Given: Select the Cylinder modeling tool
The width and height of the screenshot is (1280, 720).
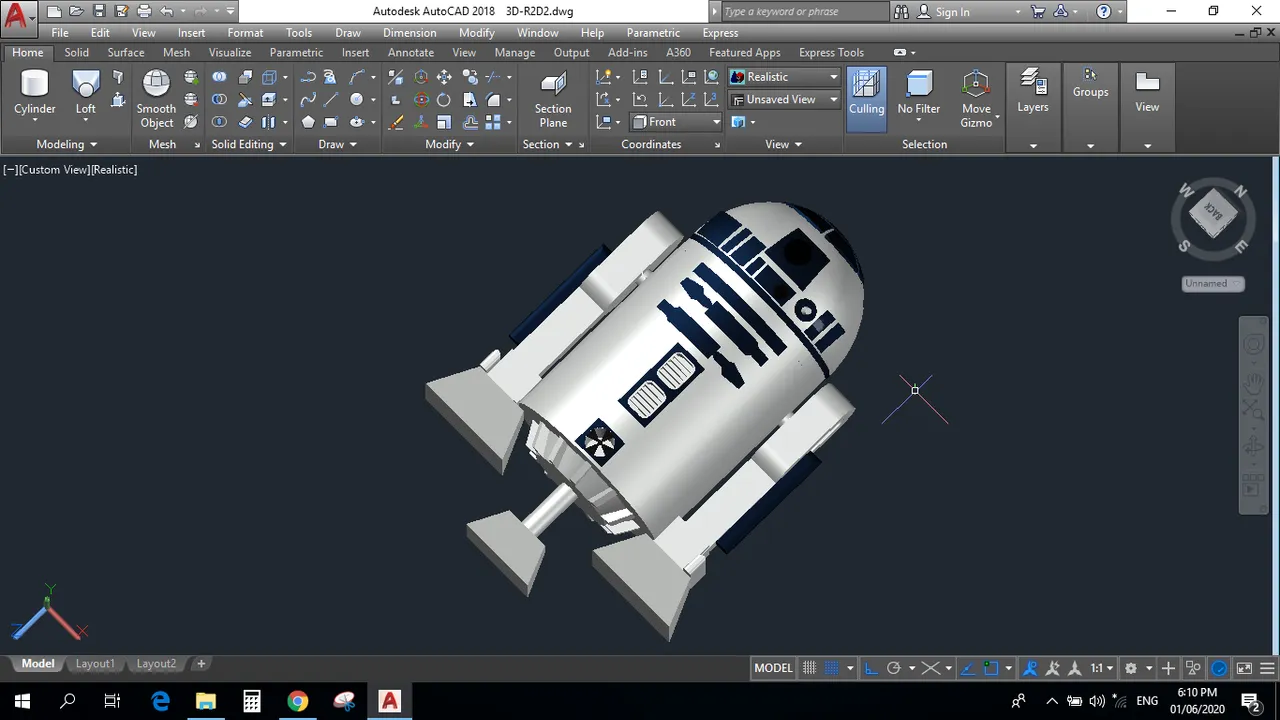Looking at the screenshot, I should pos(35,95).
